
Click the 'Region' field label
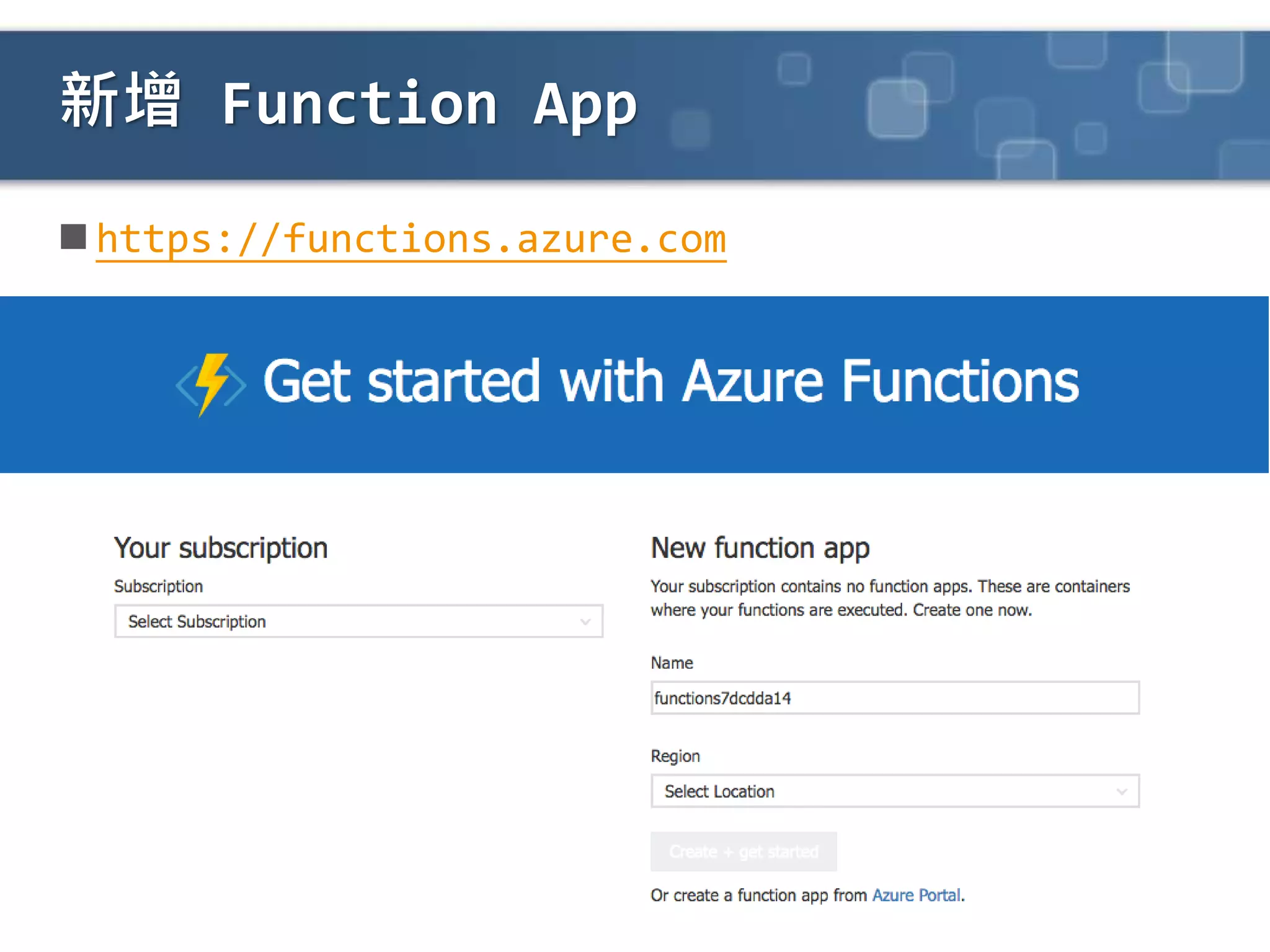click(x=675, y=756)
